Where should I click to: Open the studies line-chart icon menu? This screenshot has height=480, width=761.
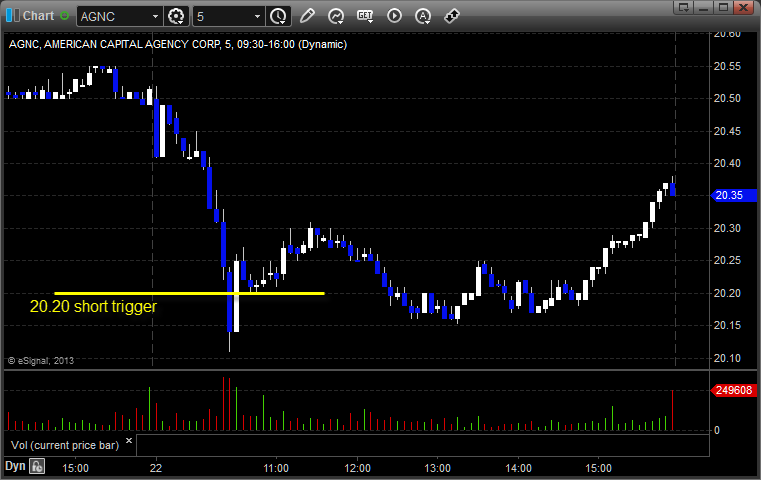tap(336, 16)
